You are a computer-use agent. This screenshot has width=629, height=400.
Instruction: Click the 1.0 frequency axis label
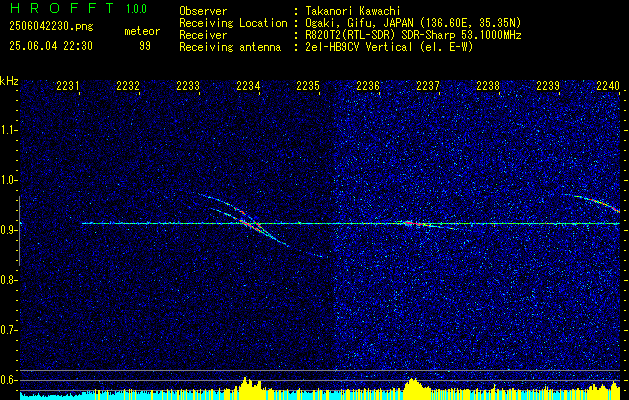coord(9,180)
